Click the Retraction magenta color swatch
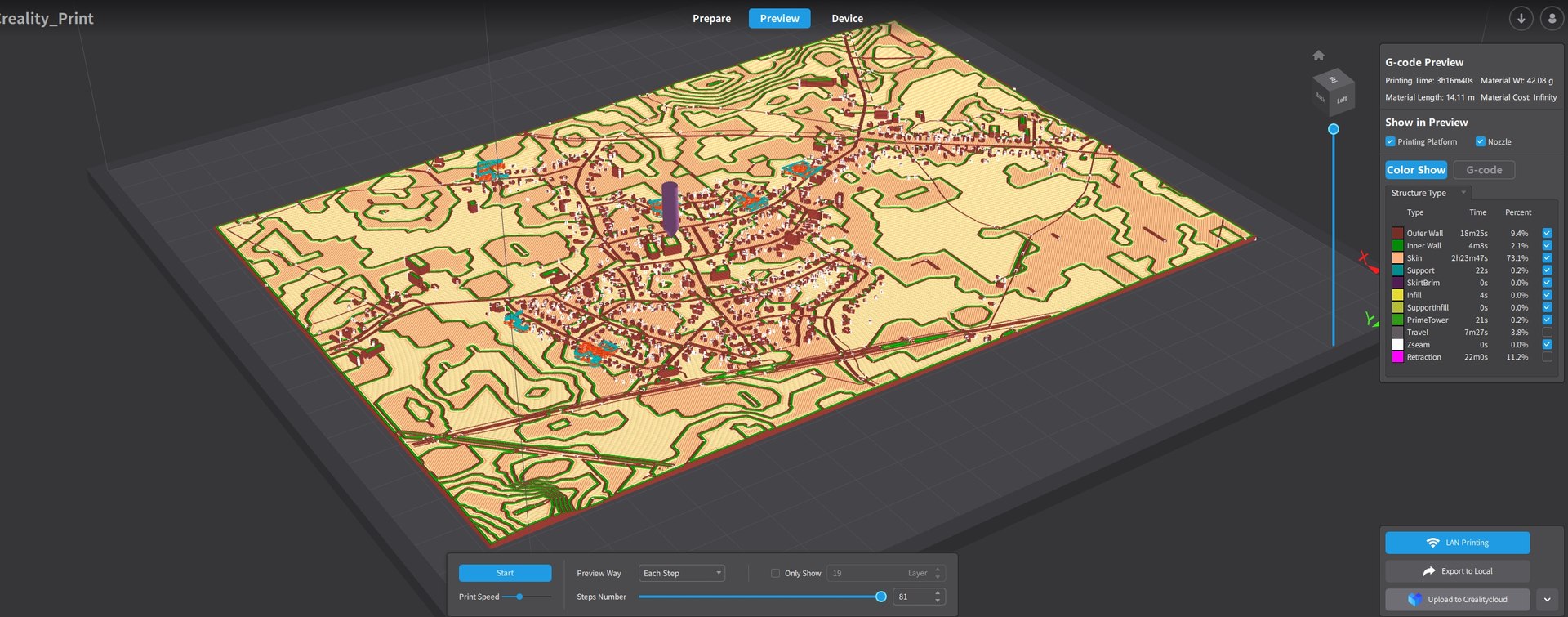Viewport: 1568px width, 617px height. (x=1397, y=357)
